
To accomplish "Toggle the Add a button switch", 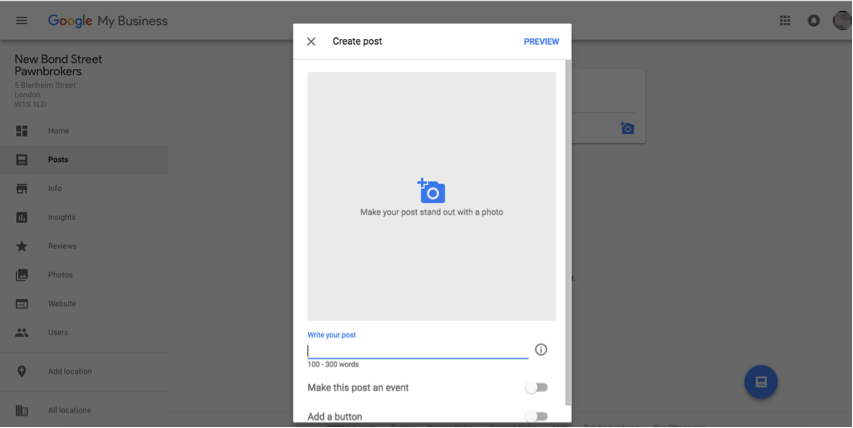I will click(x=536, y=416).
